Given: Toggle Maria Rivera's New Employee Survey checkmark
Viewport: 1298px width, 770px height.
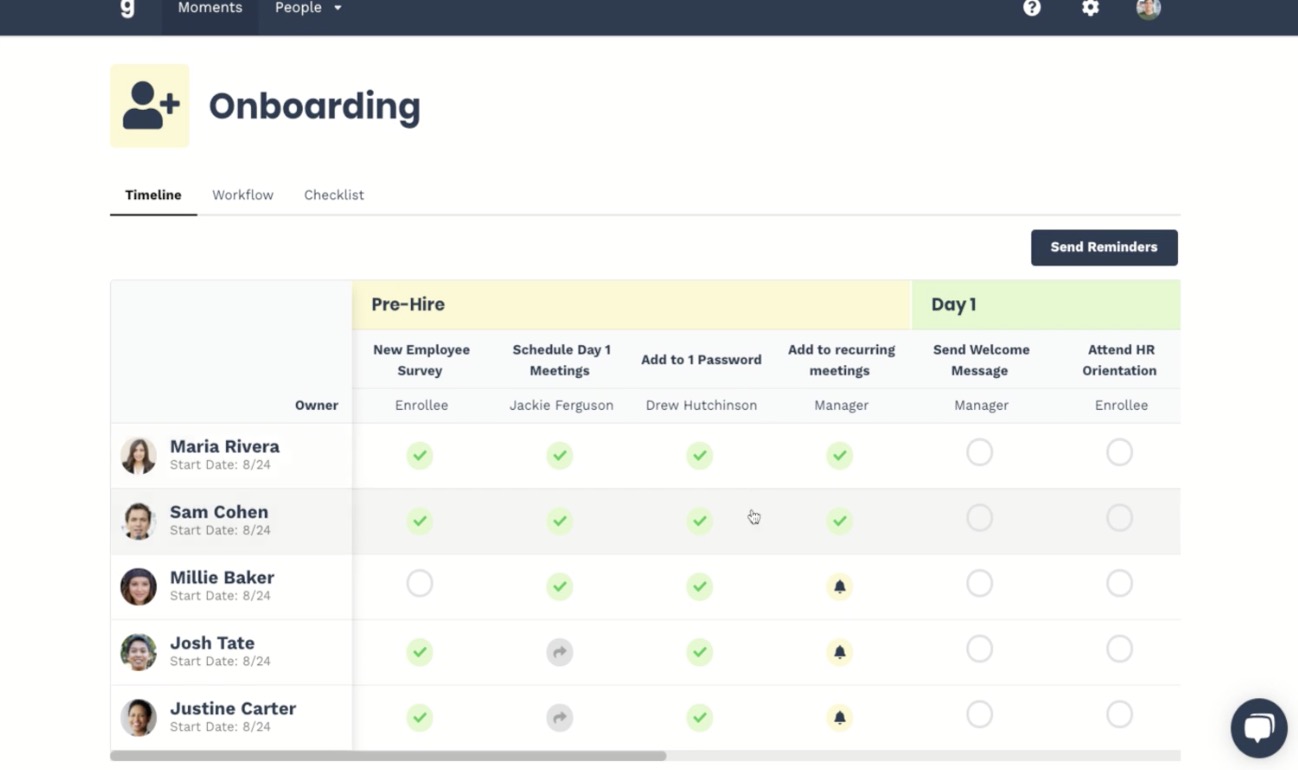Looking at the screenshot, I should click(420, 456).
